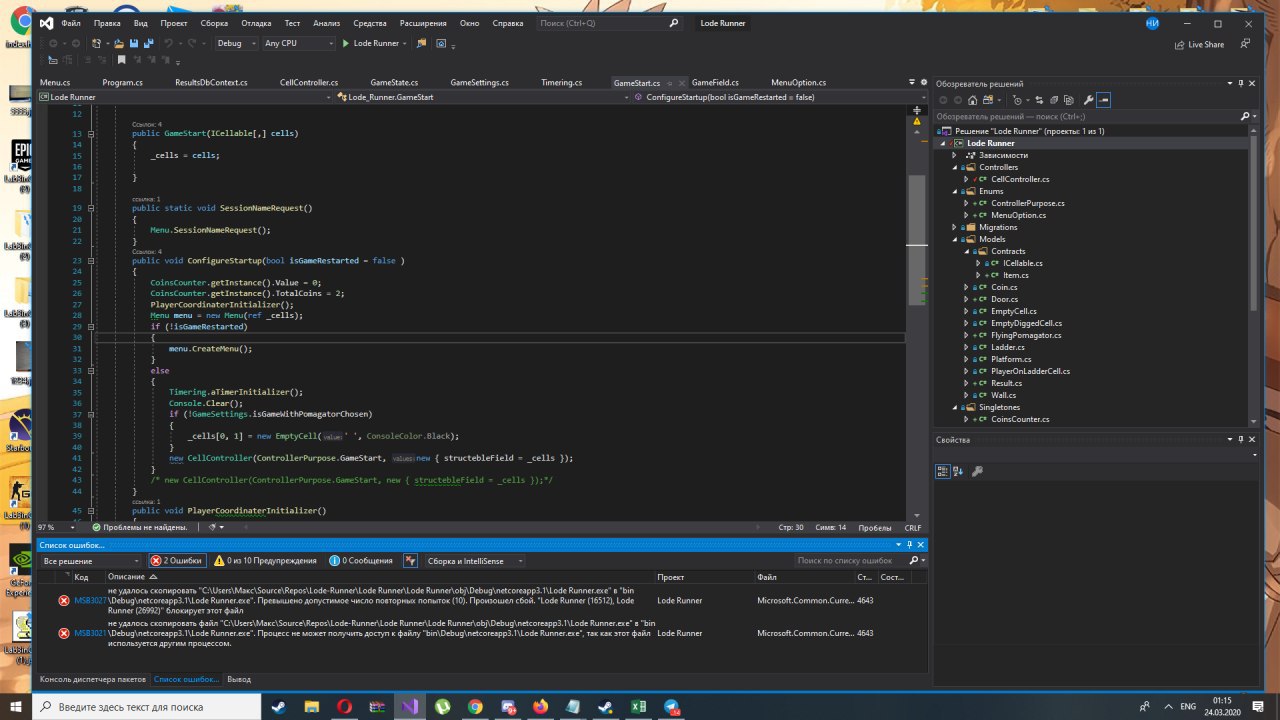The image size is (1280, 720).
Task: Collapse the SessionNameRequest method outline
Action: [90, 208]
